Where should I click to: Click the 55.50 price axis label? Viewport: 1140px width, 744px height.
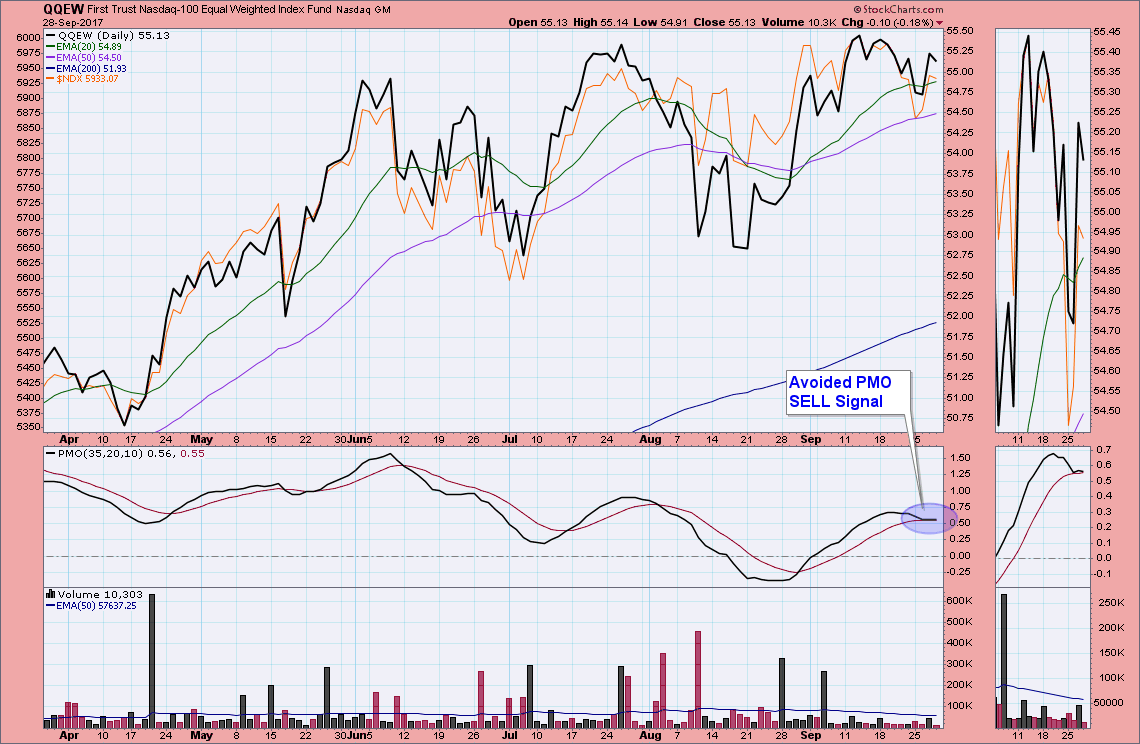click(x=960, y=31)
